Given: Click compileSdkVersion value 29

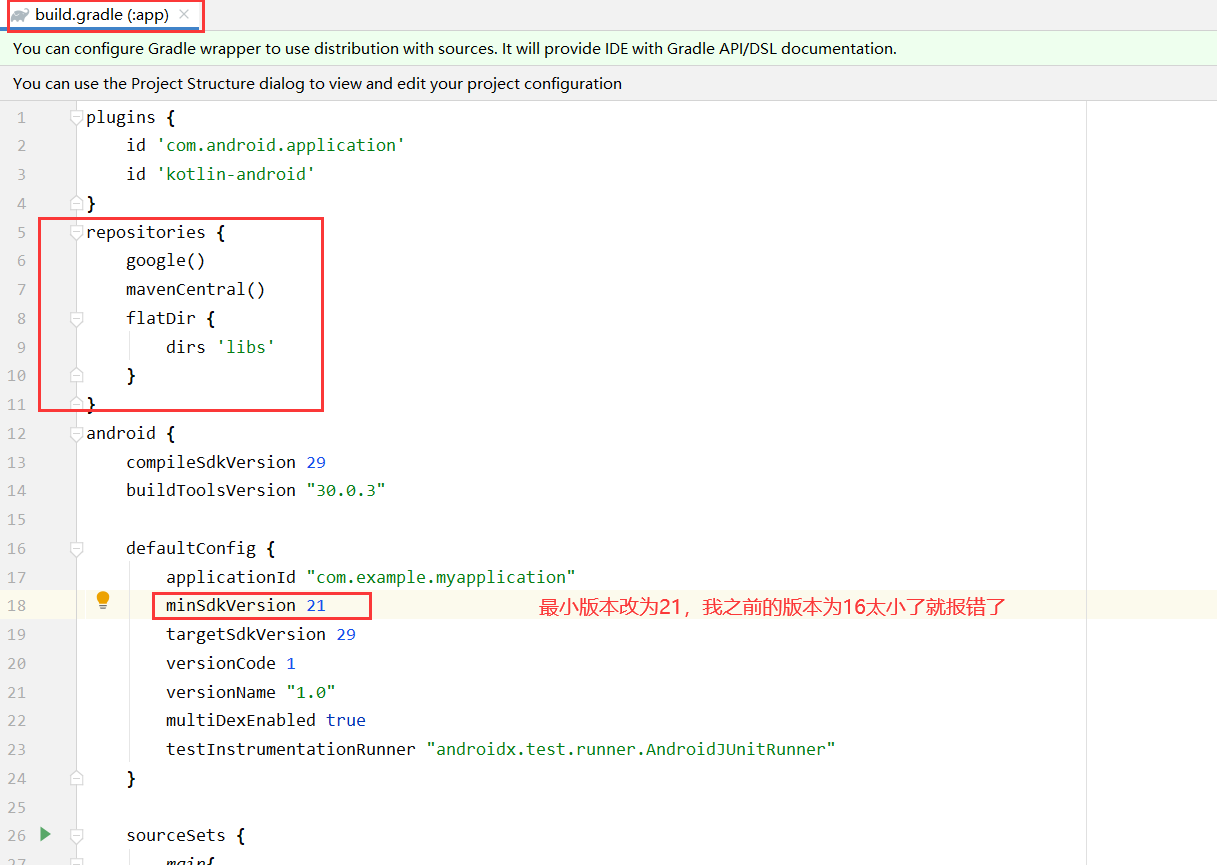Looking at the screenshot, I should (x=316, y=462).
